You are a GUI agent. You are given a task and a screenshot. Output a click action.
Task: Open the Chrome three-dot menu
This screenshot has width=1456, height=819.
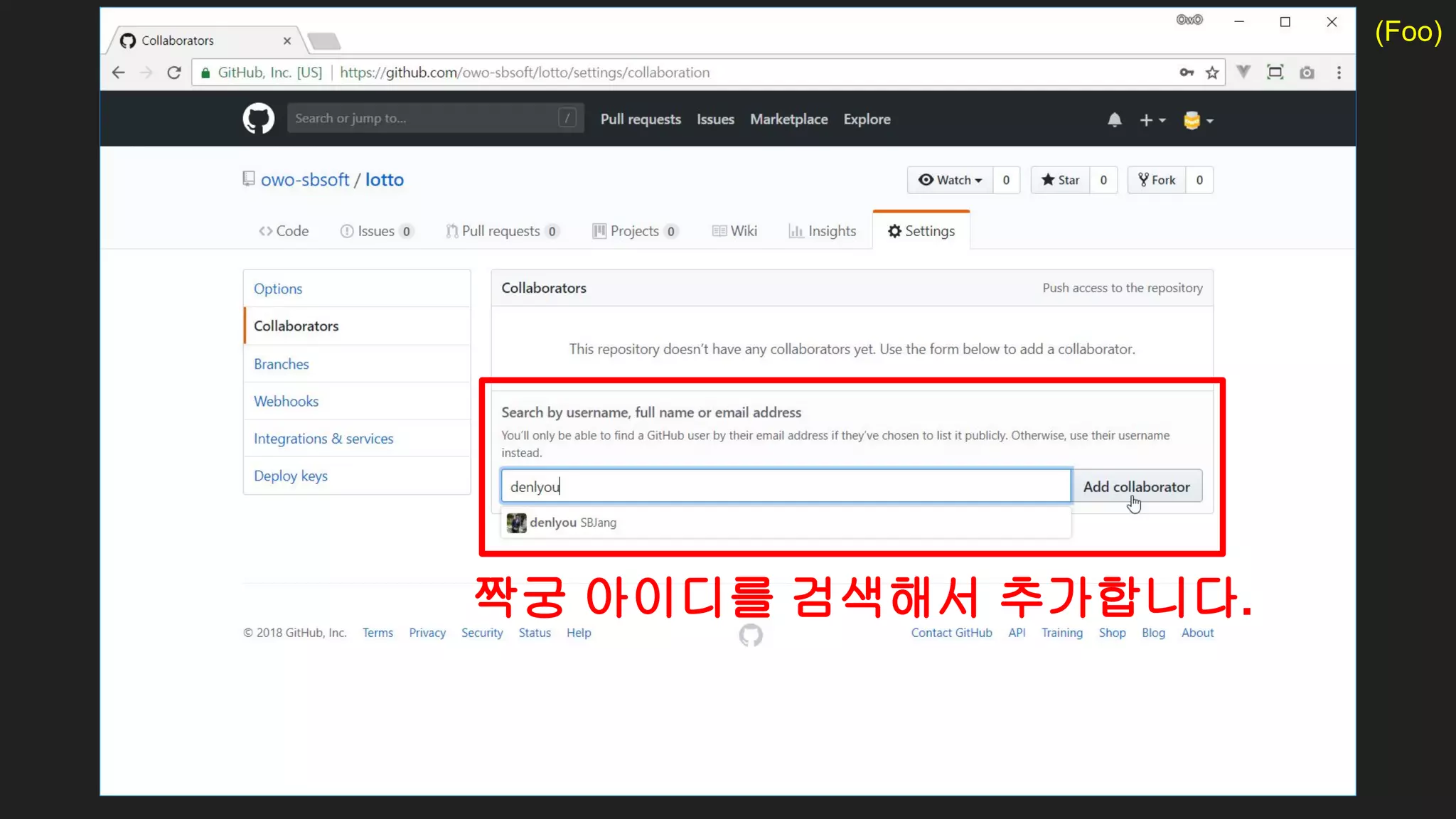[1339, 73]
